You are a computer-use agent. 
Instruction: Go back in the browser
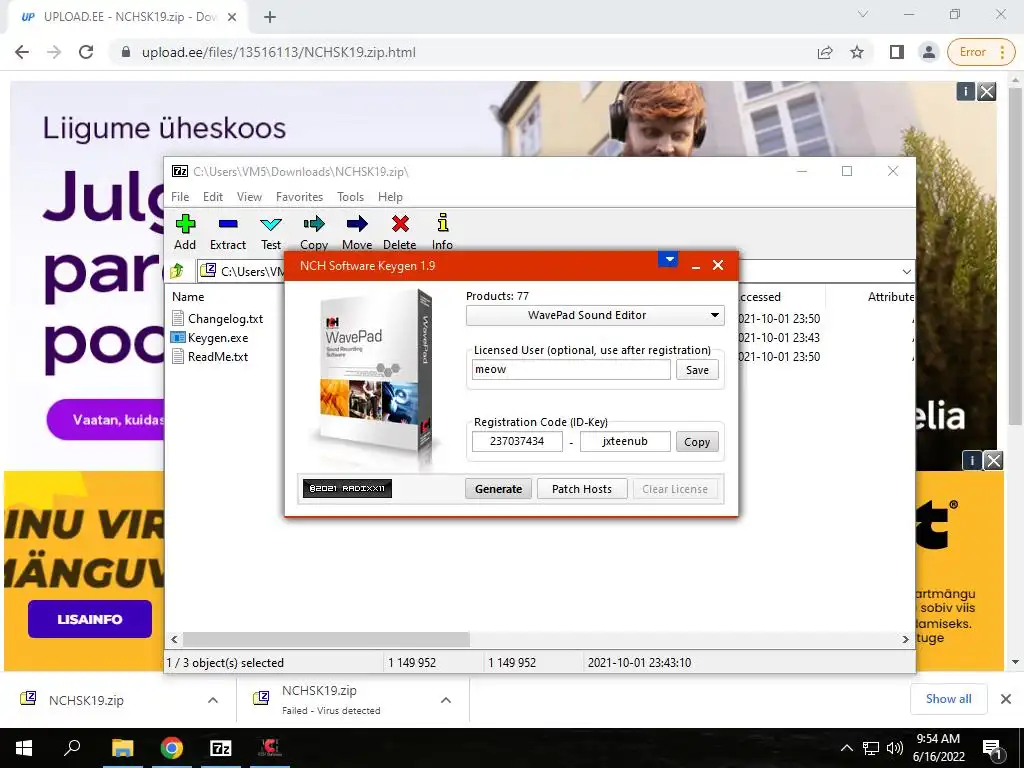pyautogui.click(x=22, y=52)
